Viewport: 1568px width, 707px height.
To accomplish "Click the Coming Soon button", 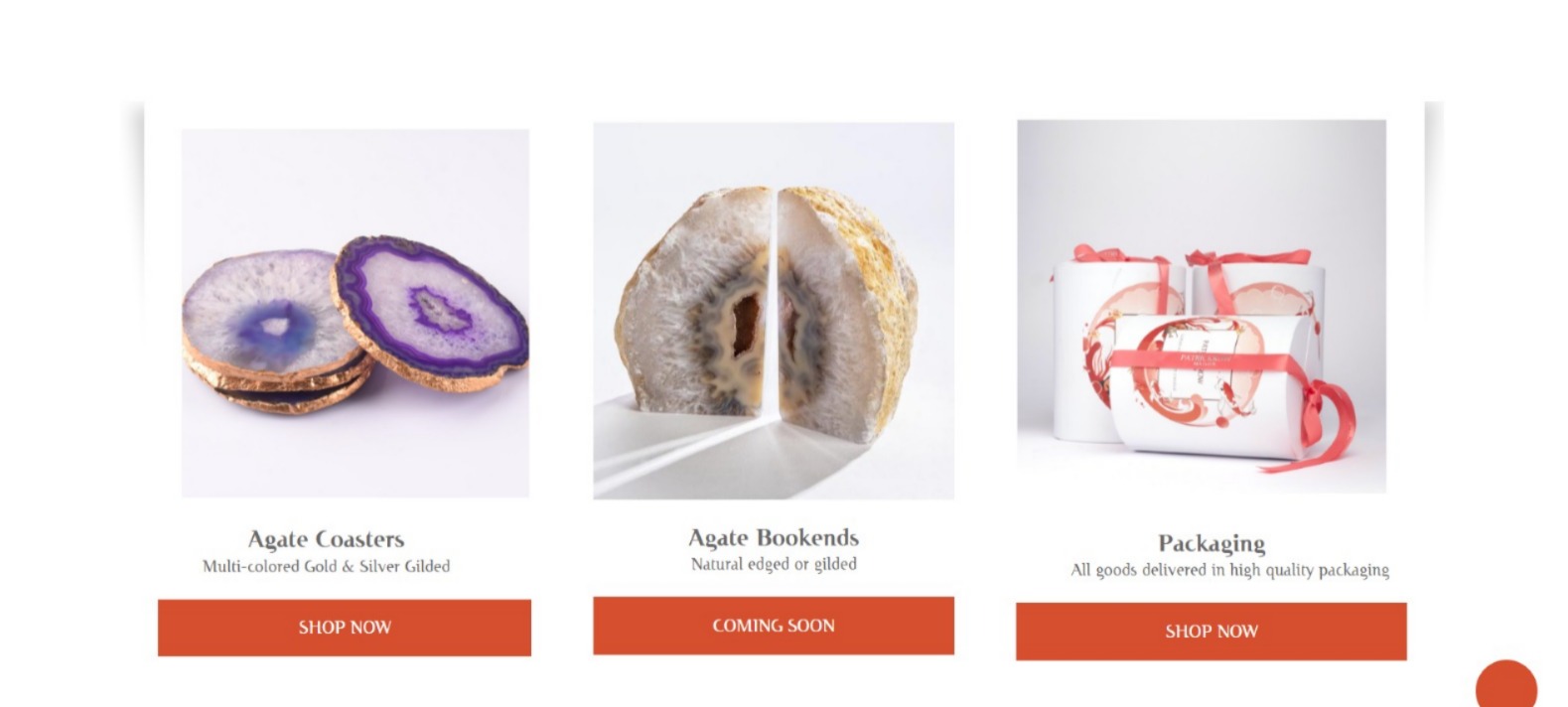I will pos(774,626).
